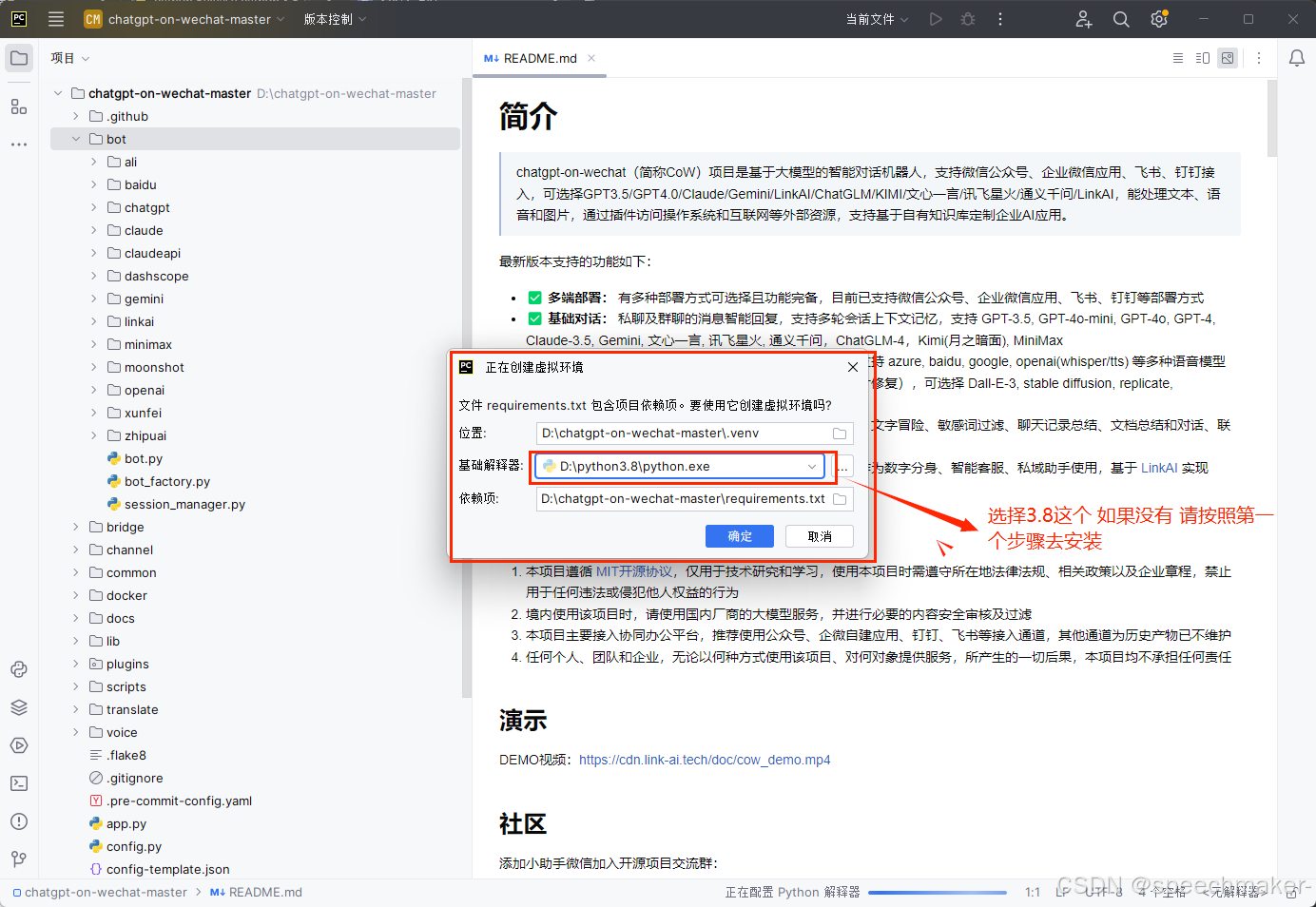Expand the plugins folder

point(76,664)
